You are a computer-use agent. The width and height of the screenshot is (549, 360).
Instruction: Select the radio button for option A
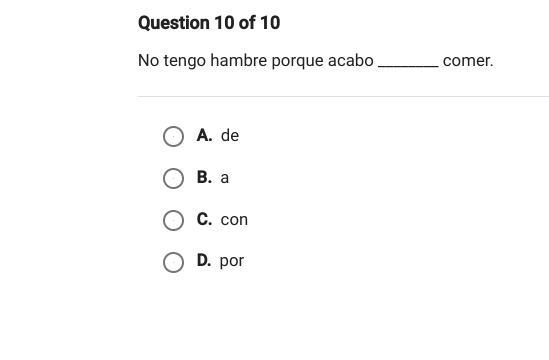(x=173, y=136)
